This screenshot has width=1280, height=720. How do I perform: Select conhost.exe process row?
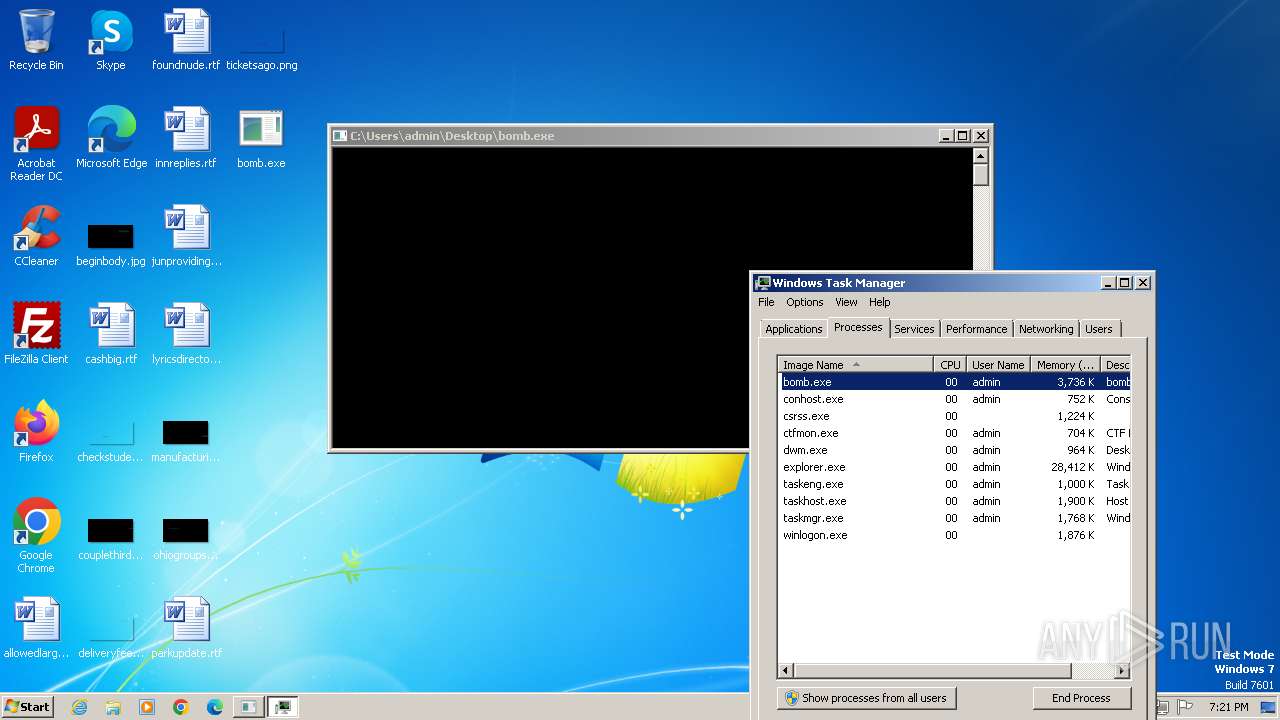955,399
